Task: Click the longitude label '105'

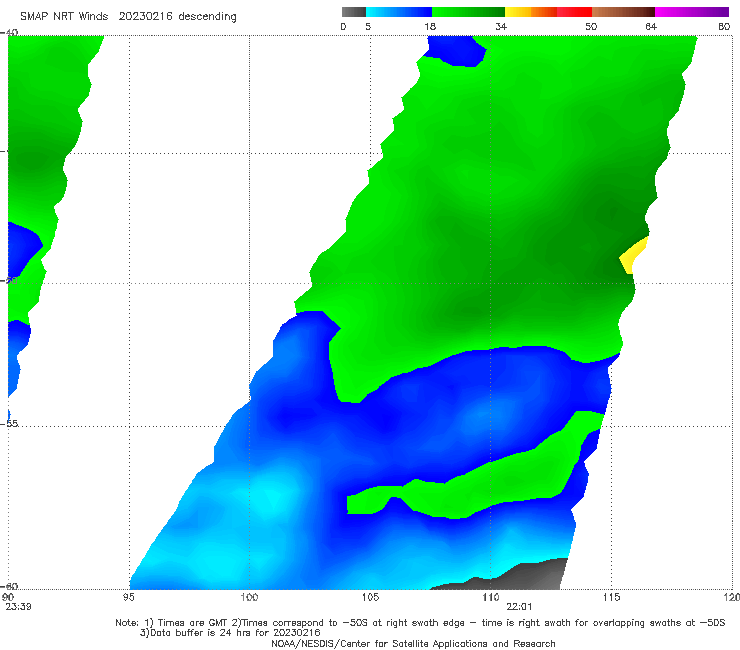Action: pos(370,597)
